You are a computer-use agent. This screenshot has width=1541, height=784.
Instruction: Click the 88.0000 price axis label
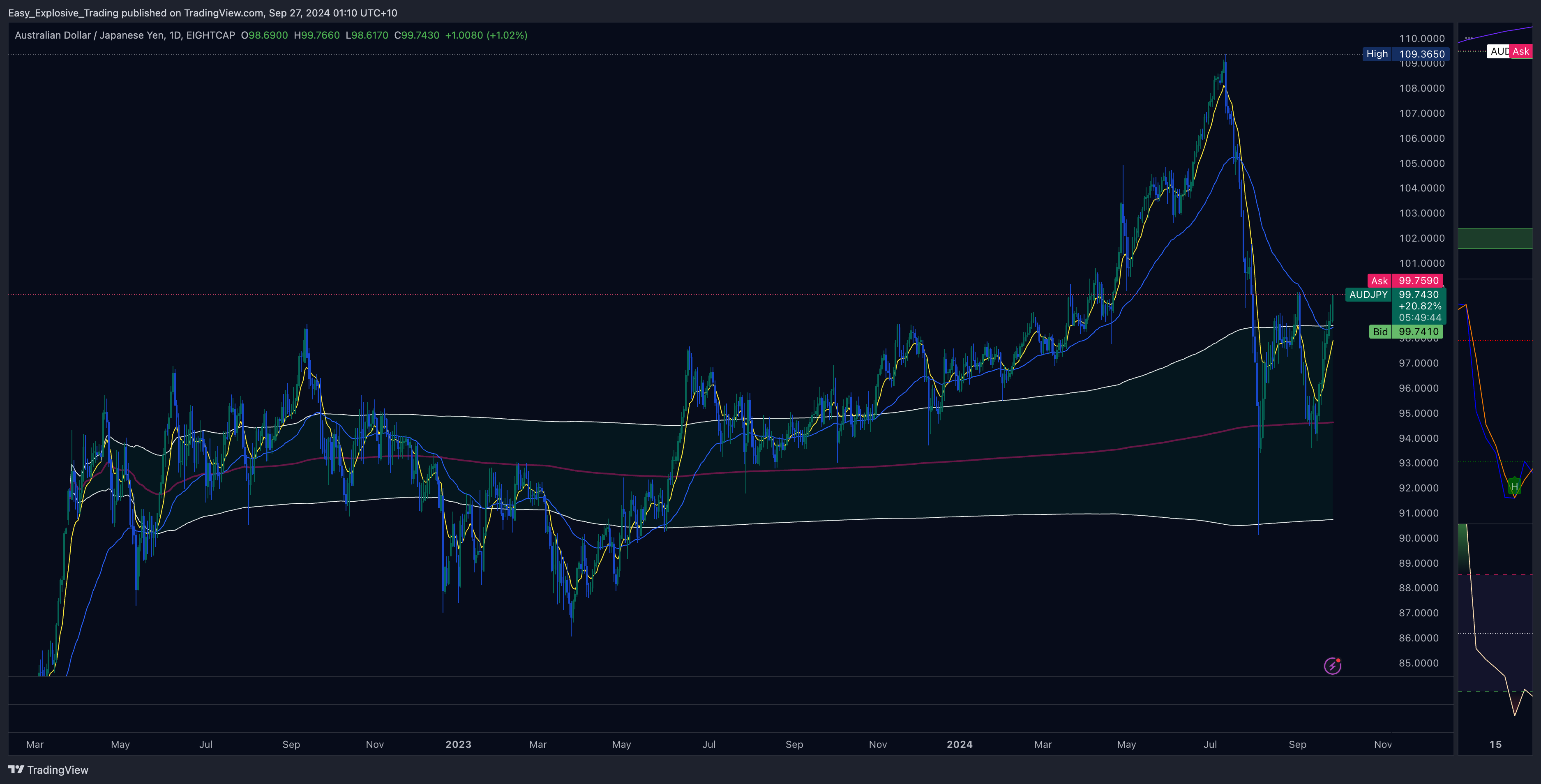[1419, 588]
